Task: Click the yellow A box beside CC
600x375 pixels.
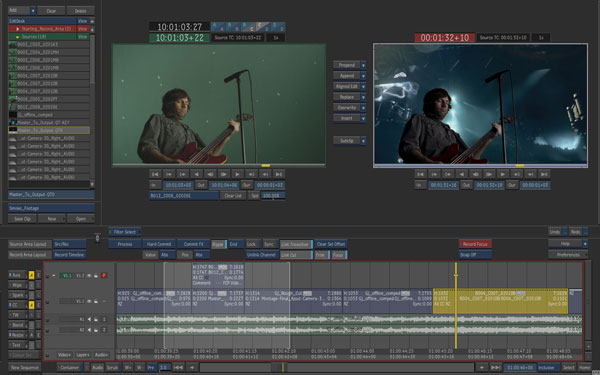Action: 31,305
